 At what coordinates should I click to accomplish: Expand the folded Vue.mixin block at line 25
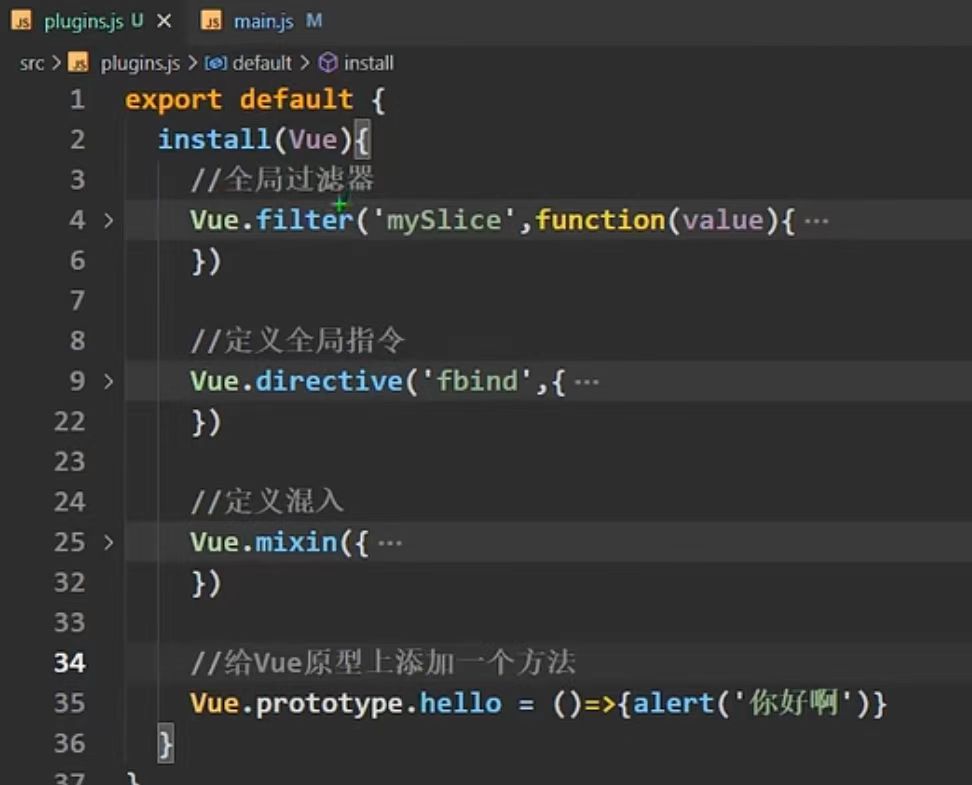coord(108,543)
